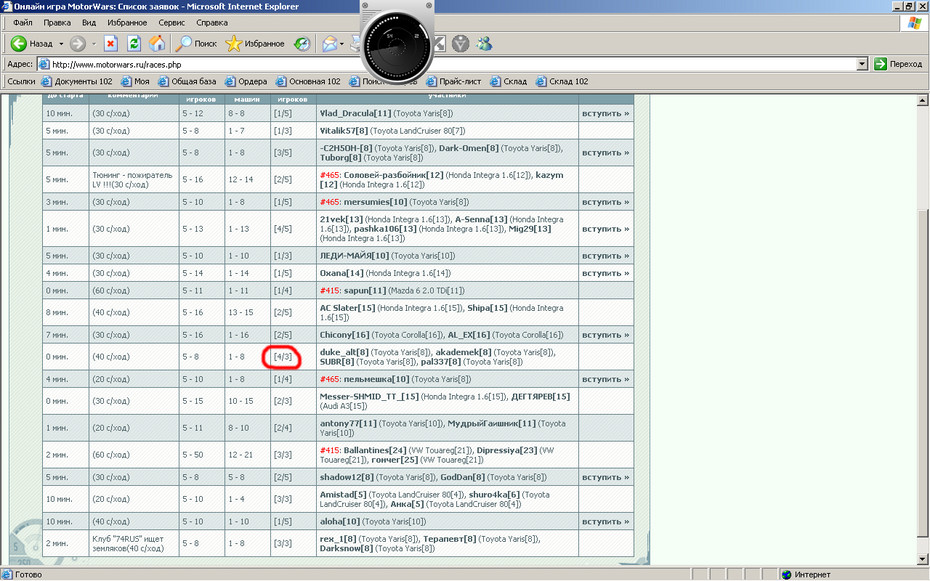Click player name AC Slater[15]
The image size is (930, 581).
tap(348, 308)
